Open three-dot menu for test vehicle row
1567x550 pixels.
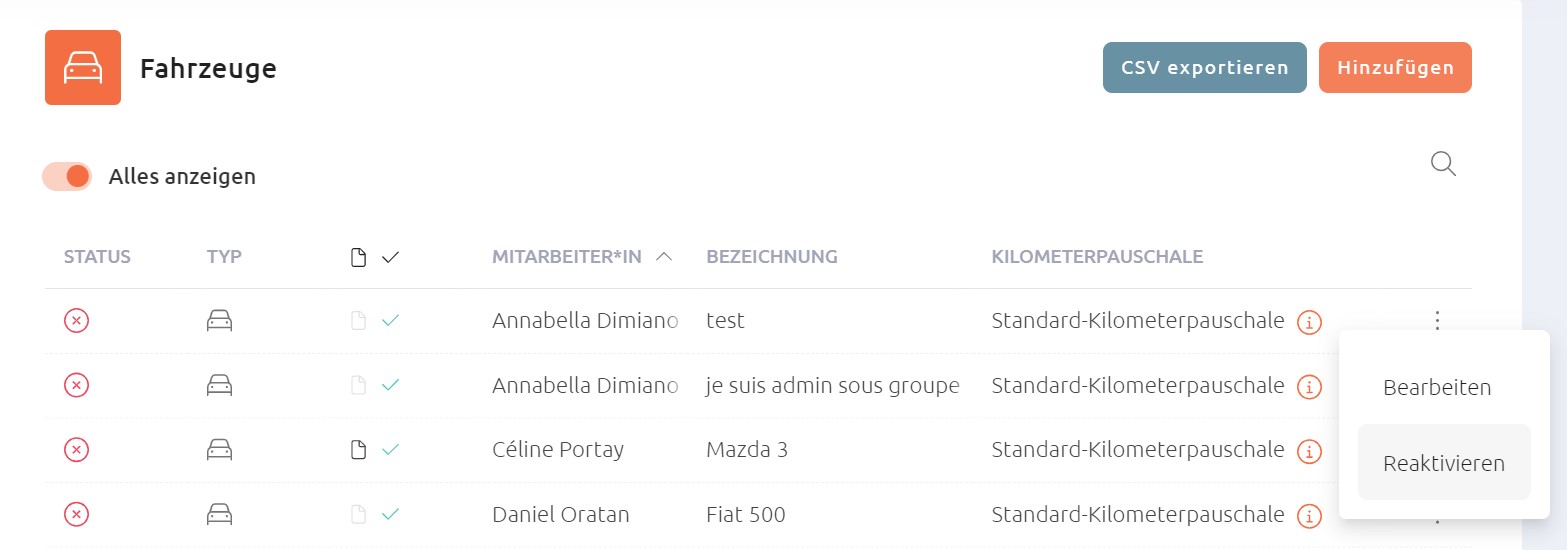[1437, 321]
